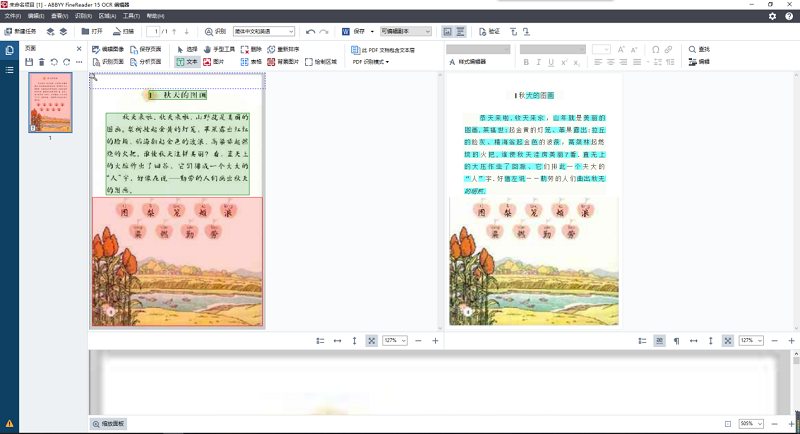Toggle the Text pane view button
The width and height of the screenshot is (800, 434).
[x=460, y=32]
